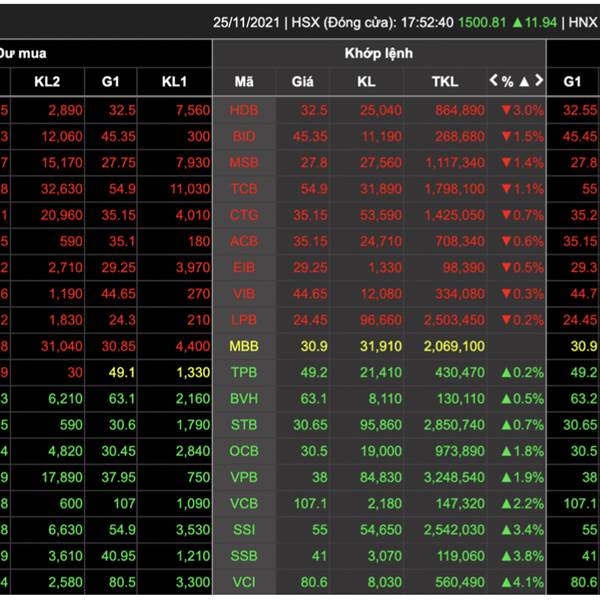Open stock ticker OCB
Screen dimensions: 600x600
(x=244, y=451)
